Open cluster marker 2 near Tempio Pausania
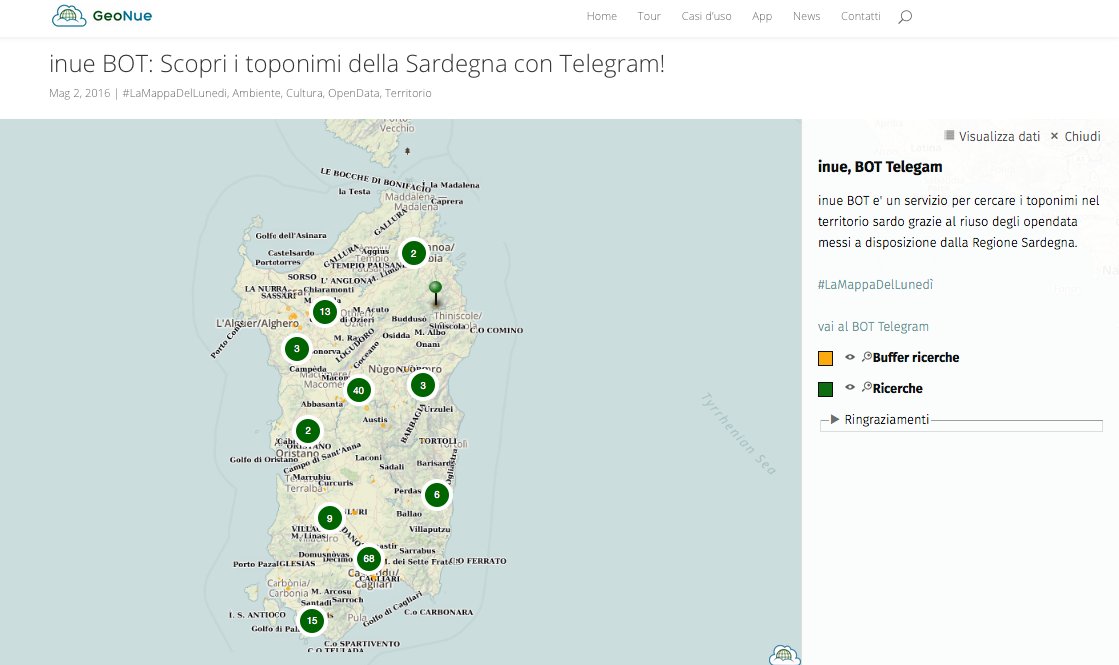 (413, 253)
